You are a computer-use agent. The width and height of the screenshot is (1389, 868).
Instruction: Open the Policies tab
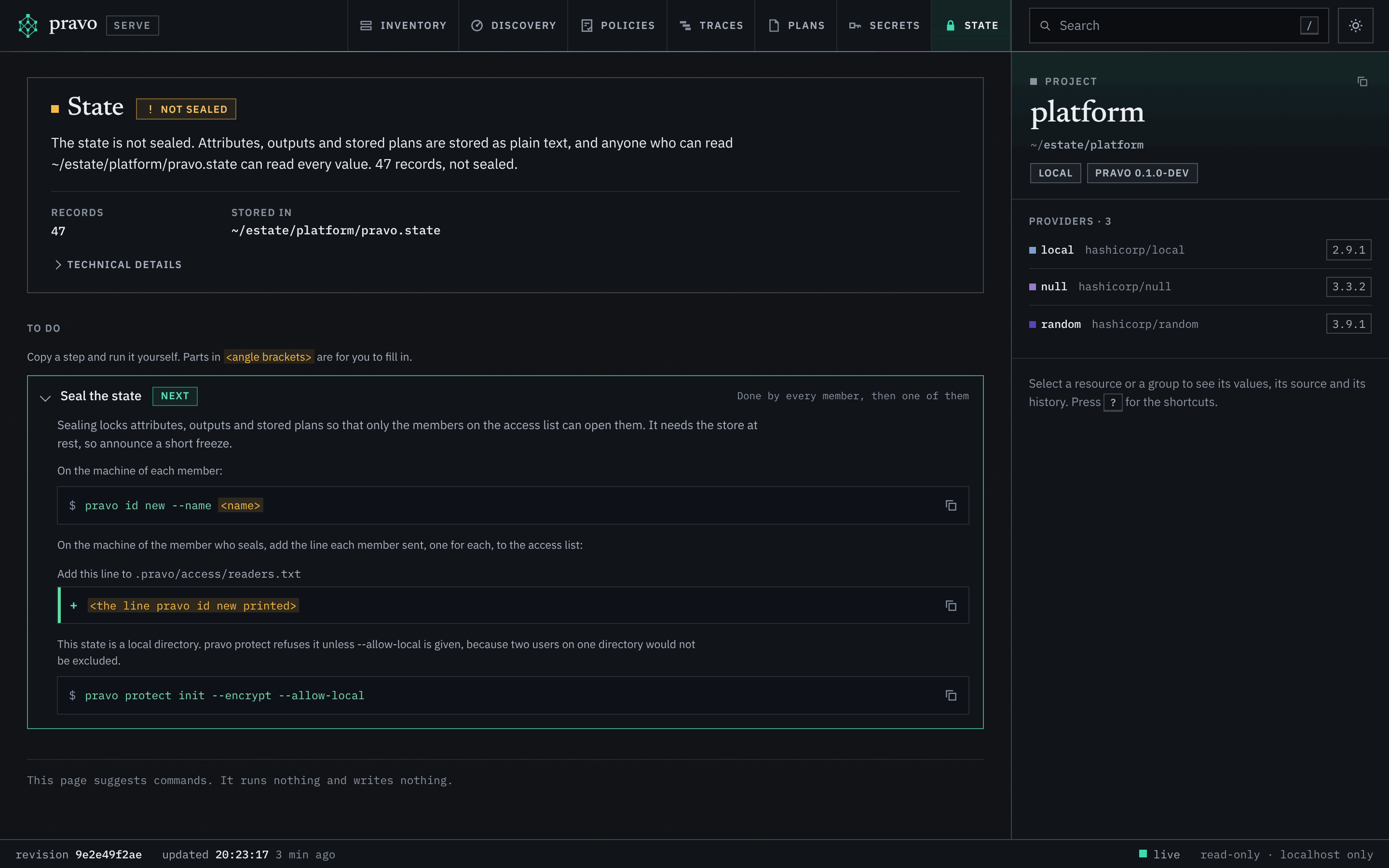[x=618, y=25]
